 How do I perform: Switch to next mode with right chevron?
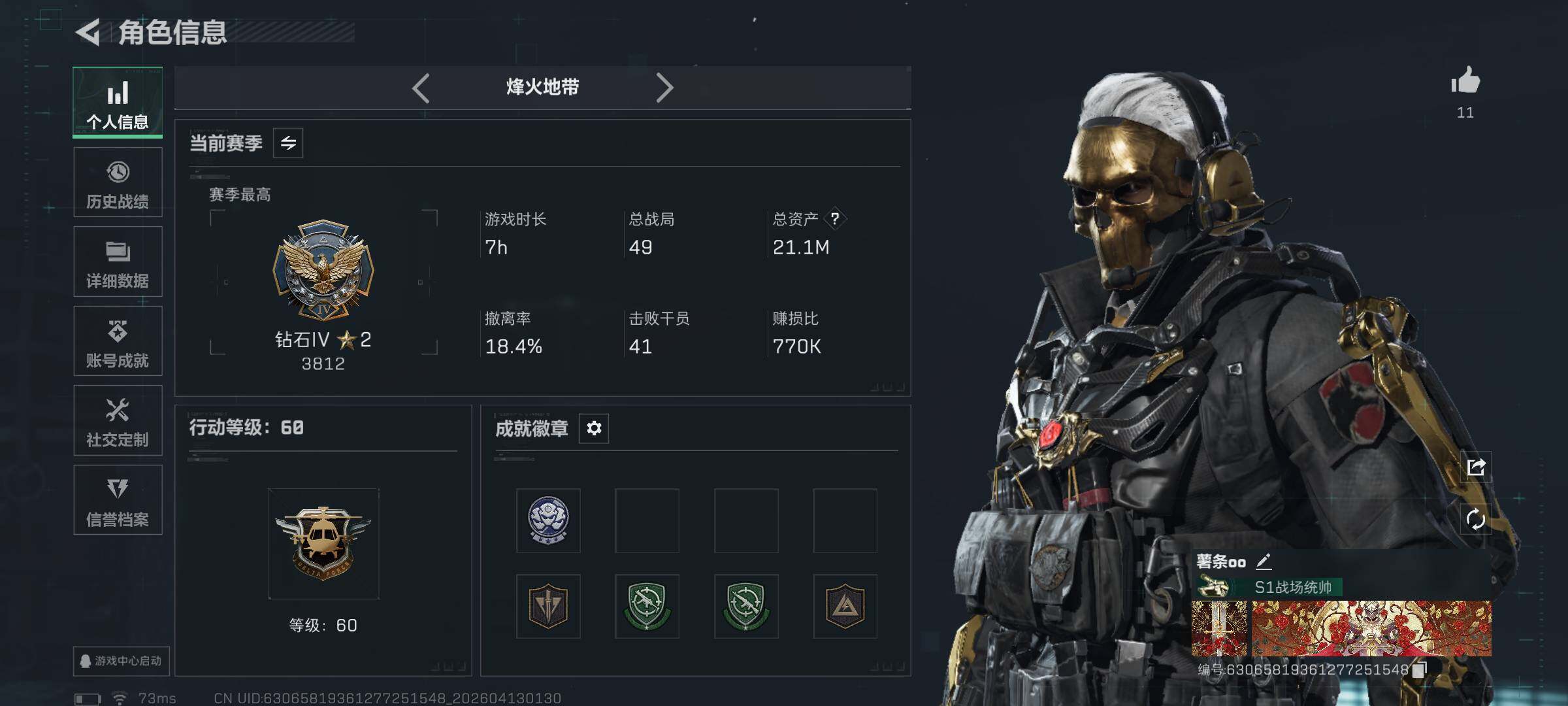point(664,88)
